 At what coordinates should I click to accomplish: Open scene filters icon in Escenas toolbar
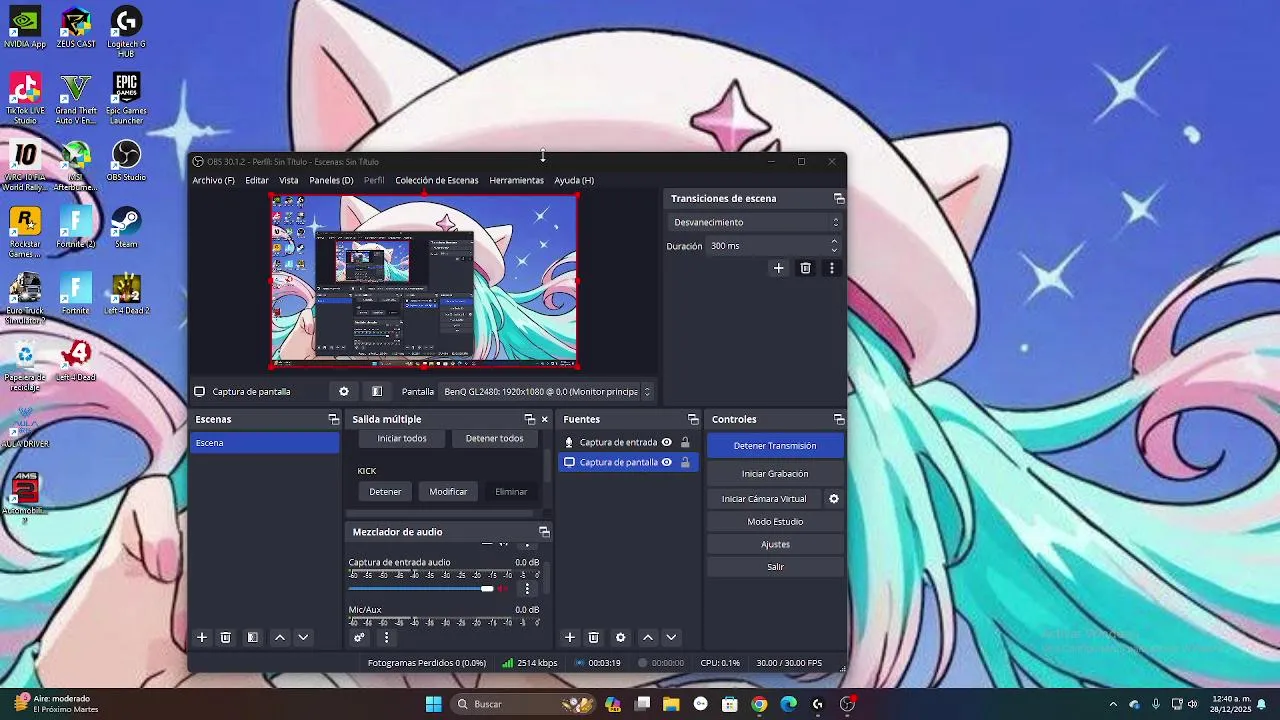tap(253, 637)
